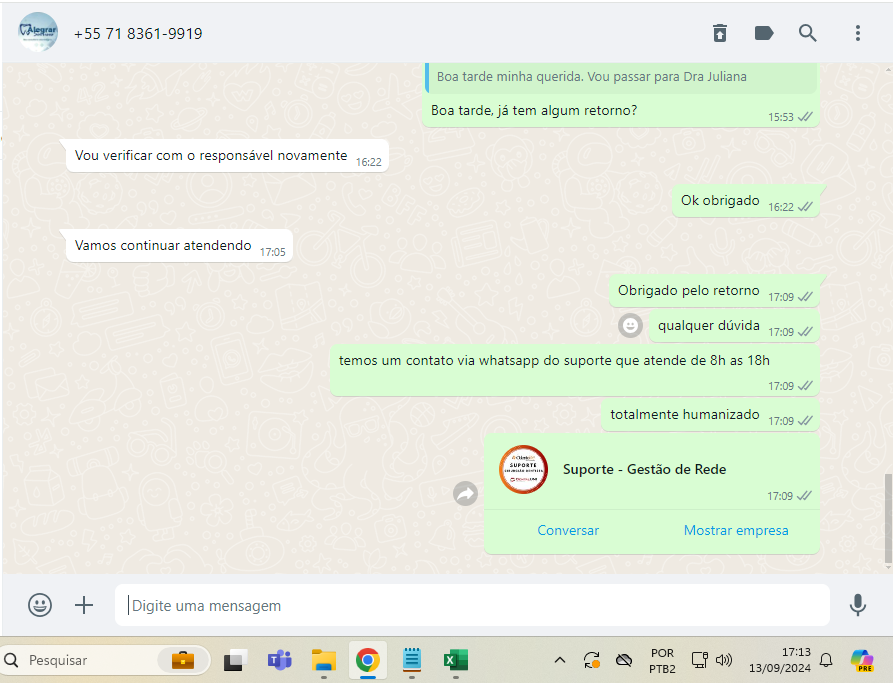The height and width of the screenshot is (683, 893).
Task: Change the POR PTB2 input language
Action: 662,661
